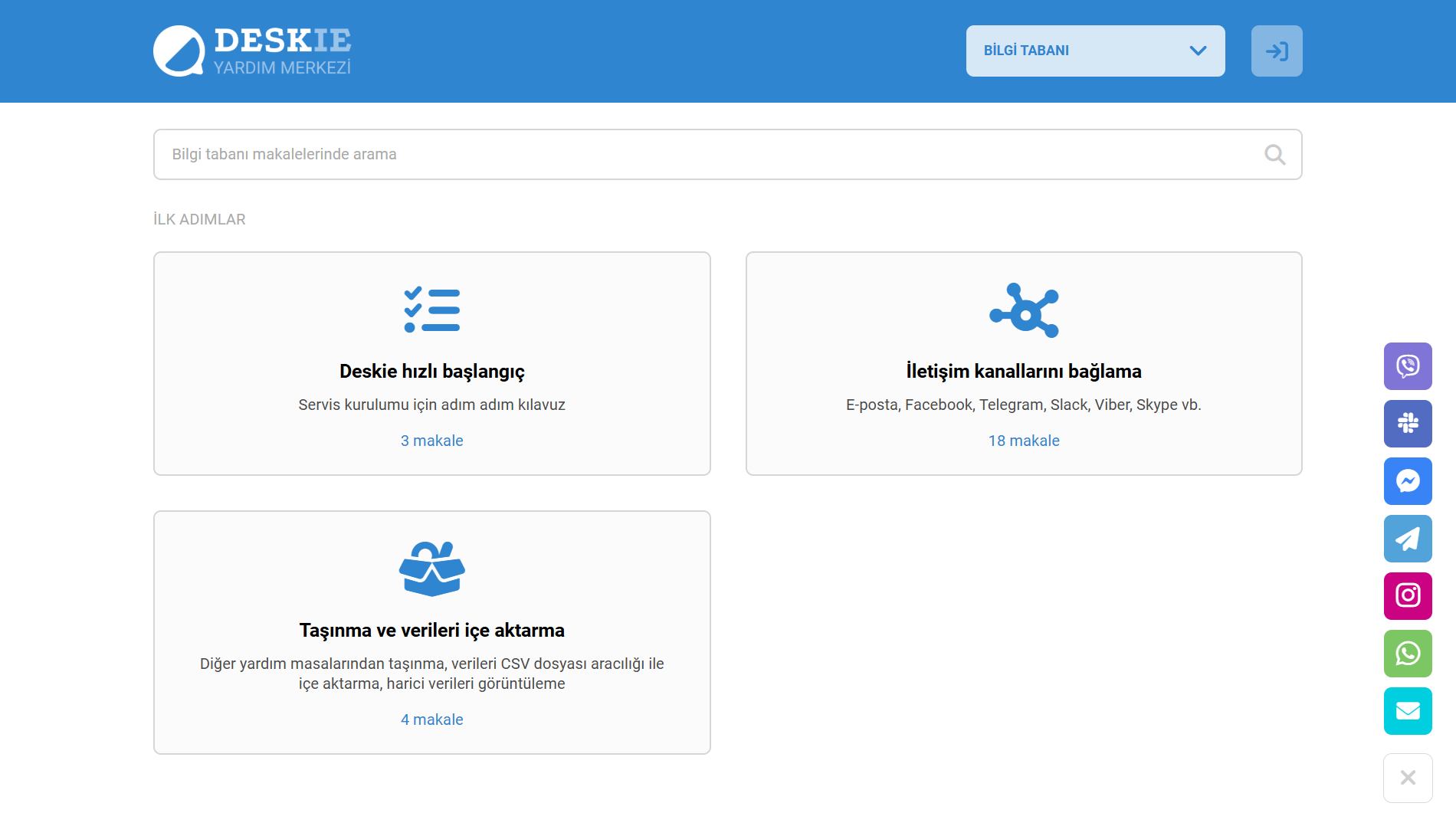
Task: Click the dropdown chevron arrow in header
Action: [x=1198, y=51]
